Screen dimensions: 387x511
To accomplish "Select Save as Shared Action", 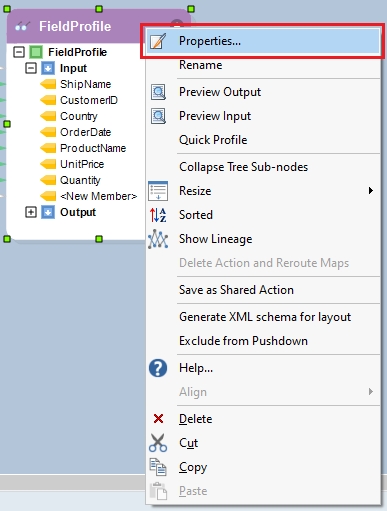I will (236, 290).
